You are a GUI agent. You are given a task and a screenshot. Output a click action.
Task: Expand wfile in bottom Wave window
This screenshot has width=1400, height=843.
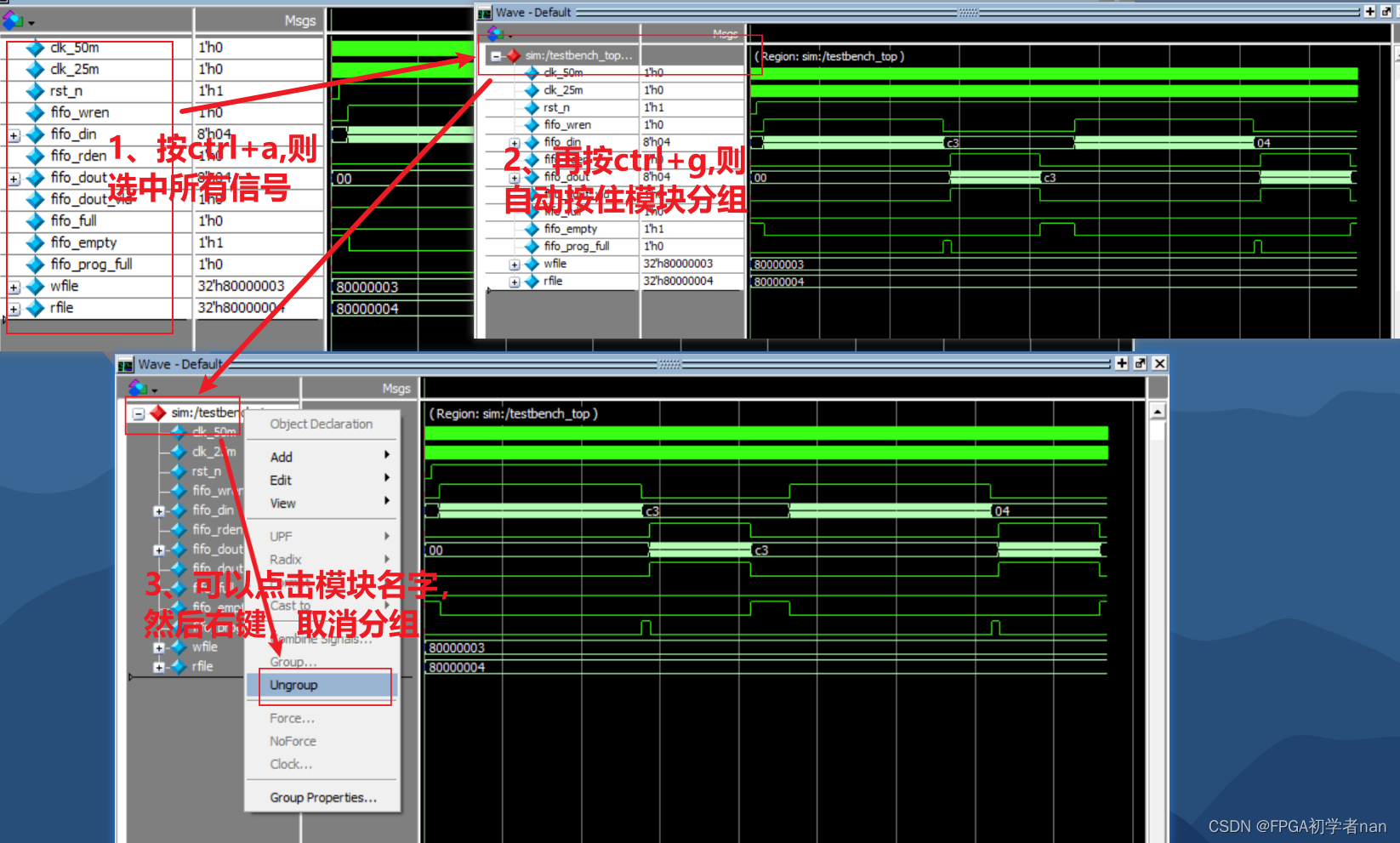[158, 648]
